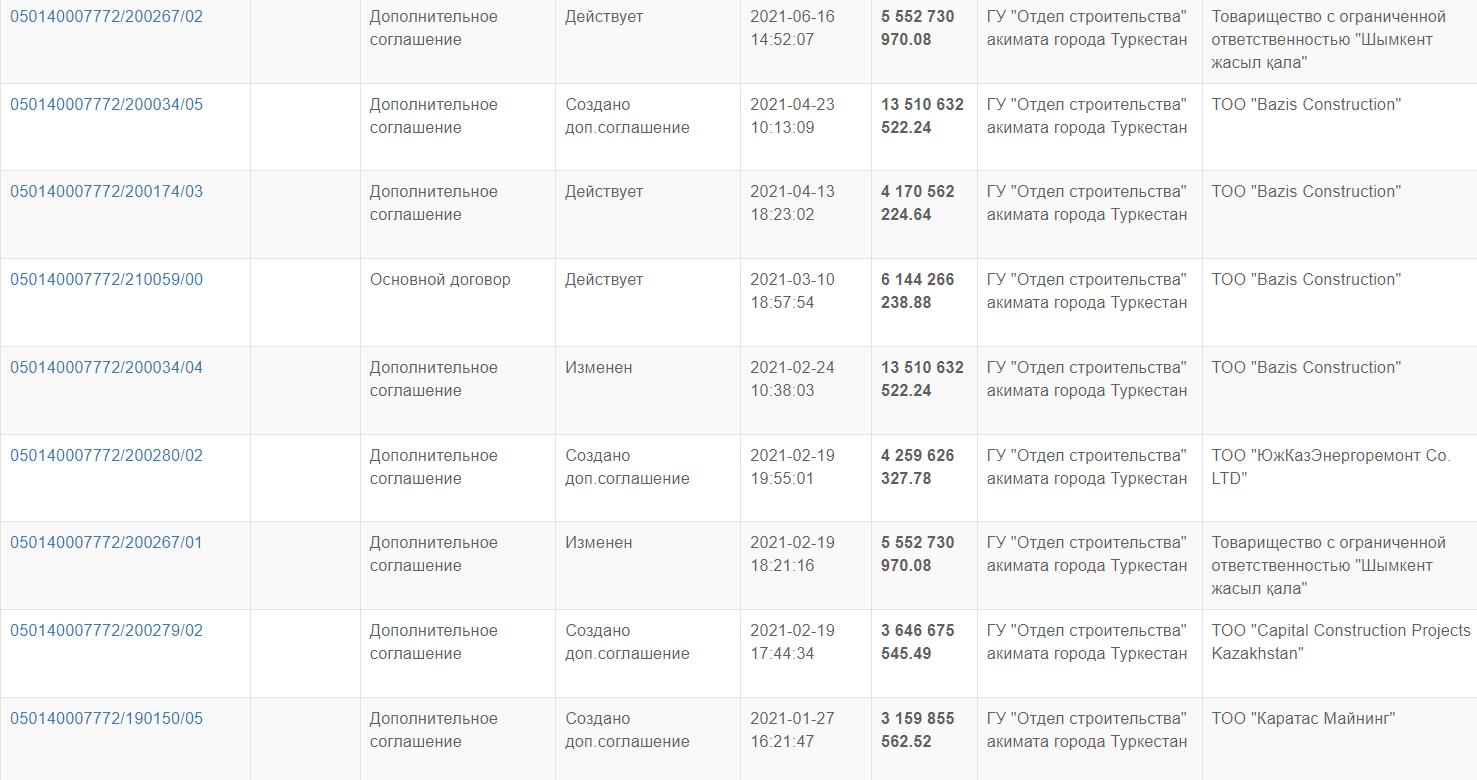Click amount 3 646 675 545.49

[917, 642]
